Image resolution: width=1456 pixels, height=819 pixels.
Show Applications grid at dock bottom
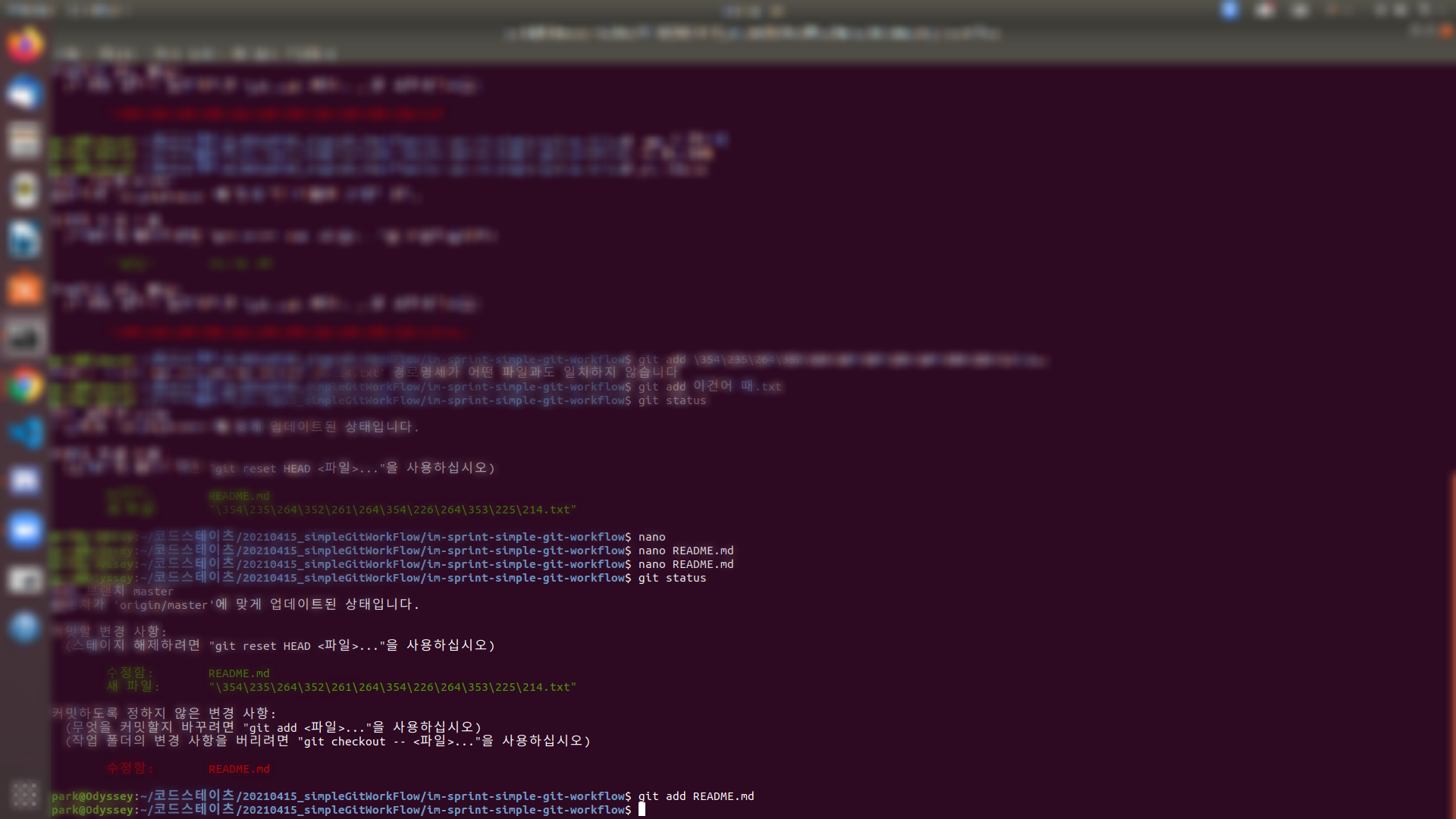pos(24,794)
